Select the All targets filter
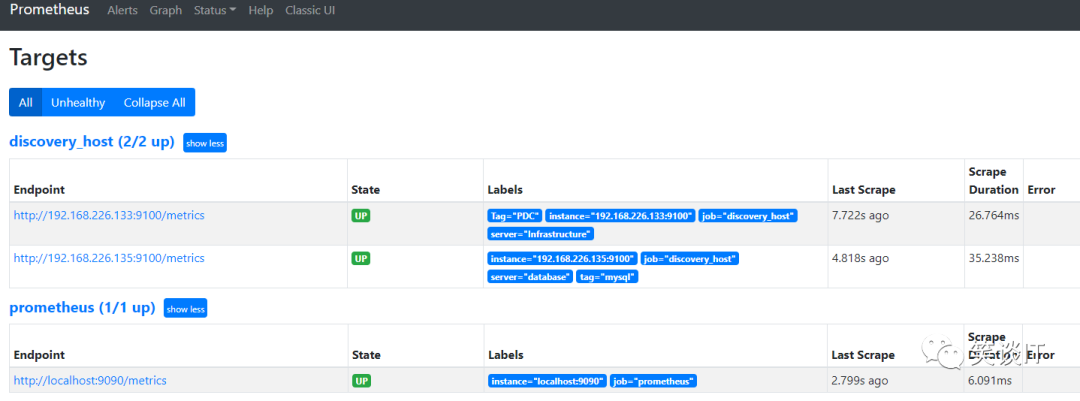This screenshot has width=1080, height=401. (25, 102)
